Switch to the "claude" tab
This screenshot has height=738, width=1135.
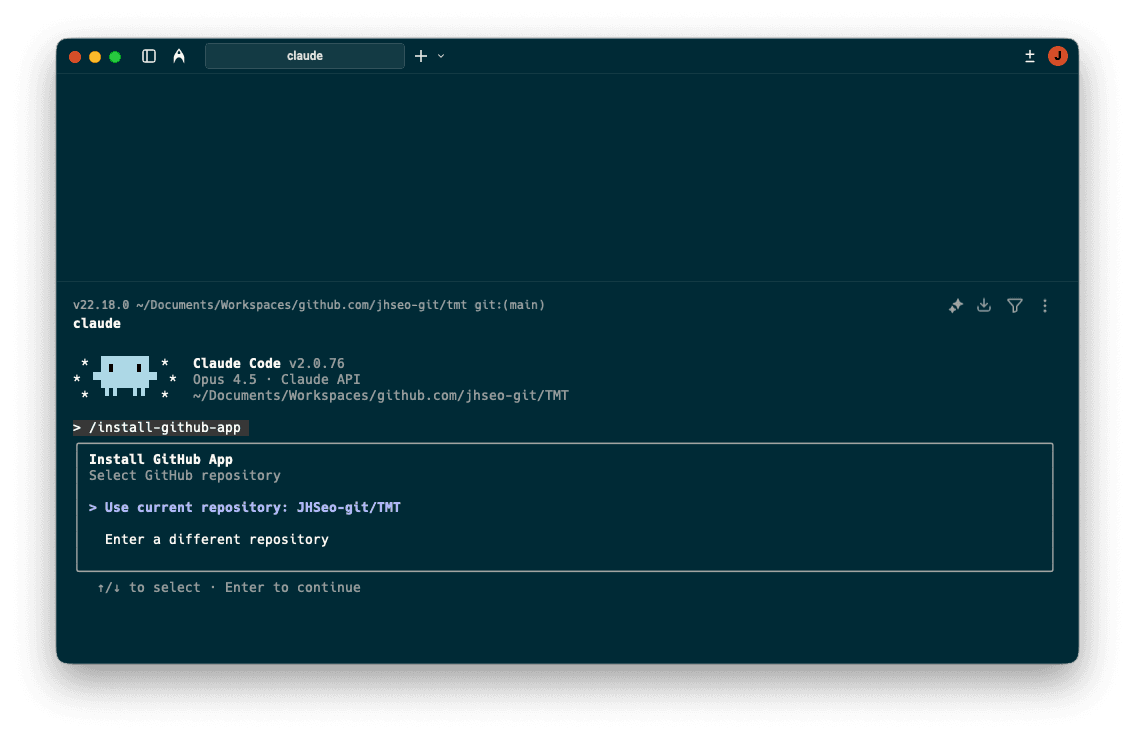(x=304, y=56)
